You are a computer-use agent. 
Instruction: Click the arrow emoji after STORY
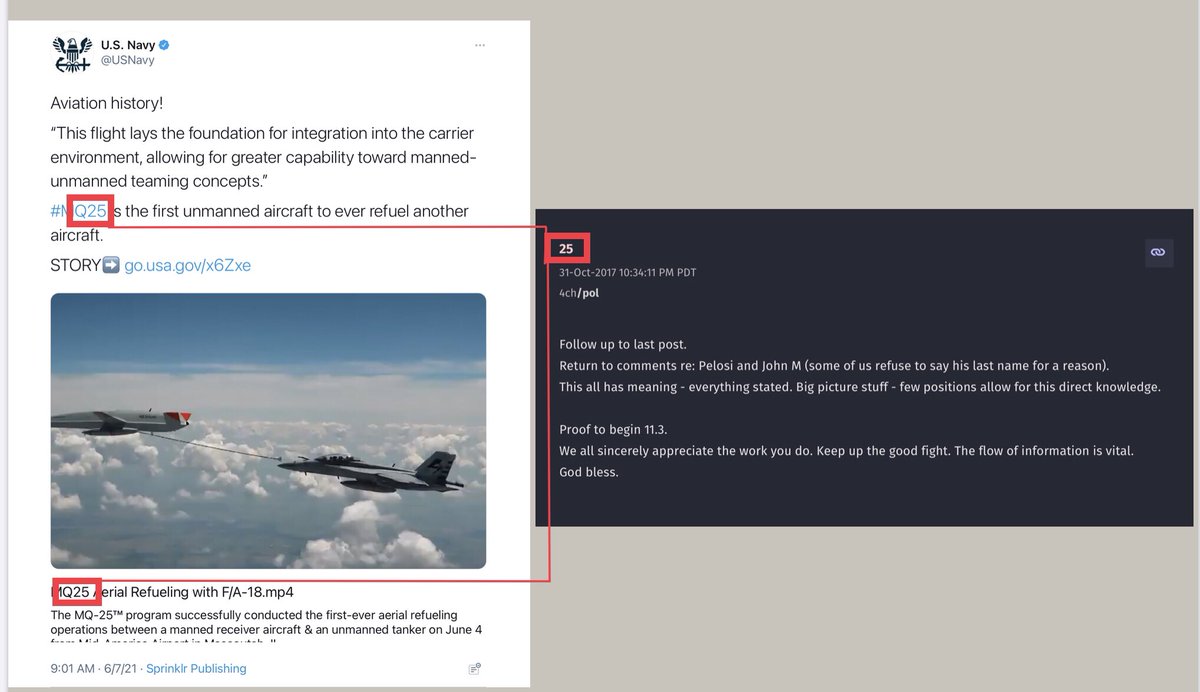[111, 266]
